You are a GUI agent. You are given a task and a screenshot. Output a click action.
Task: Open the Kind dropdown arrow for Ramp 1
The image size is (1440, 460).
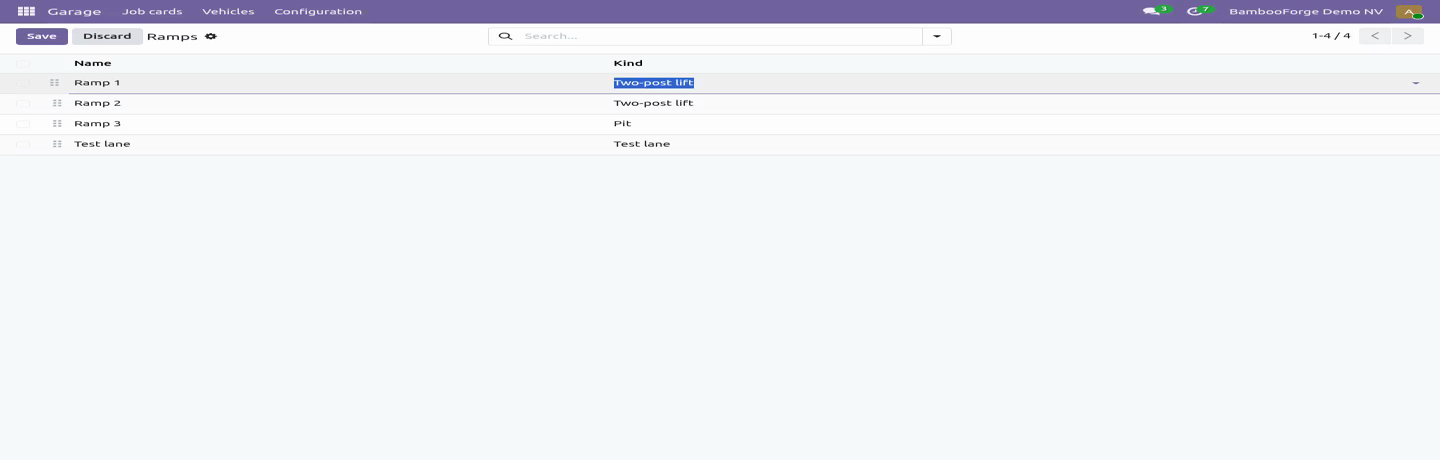(1415, 83)
